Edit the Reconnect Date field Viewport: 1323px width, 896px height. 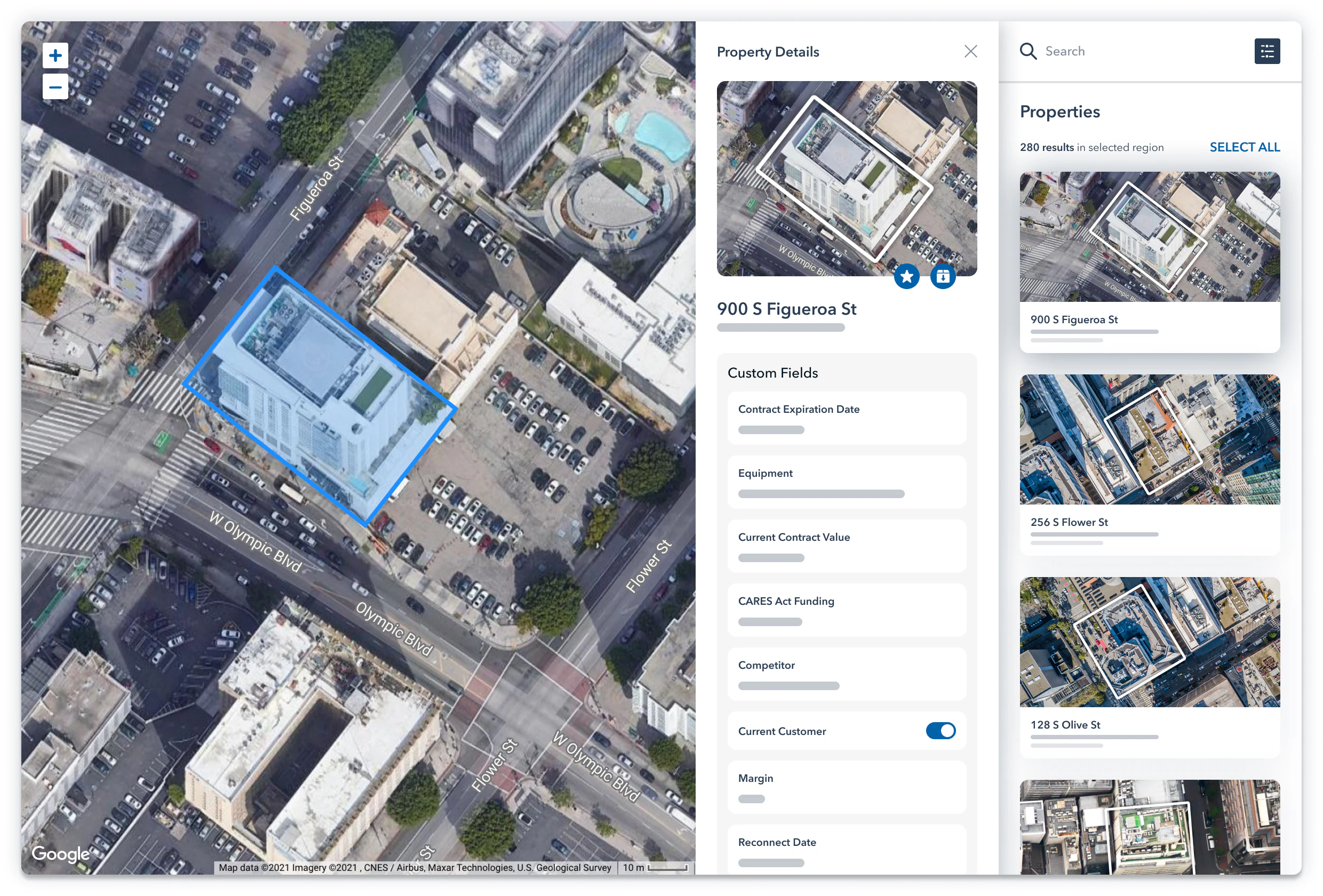pos(846,851)
